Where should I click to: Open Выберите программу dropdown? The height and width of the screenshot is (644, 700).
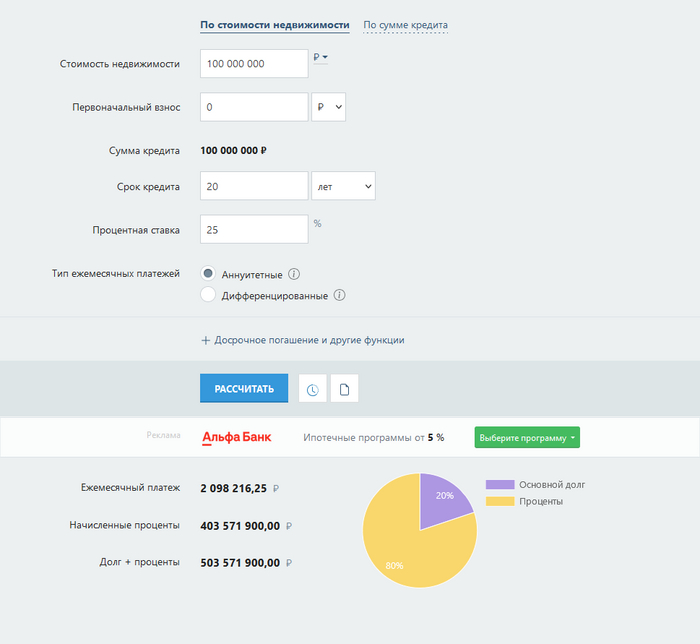pos(526,438)
